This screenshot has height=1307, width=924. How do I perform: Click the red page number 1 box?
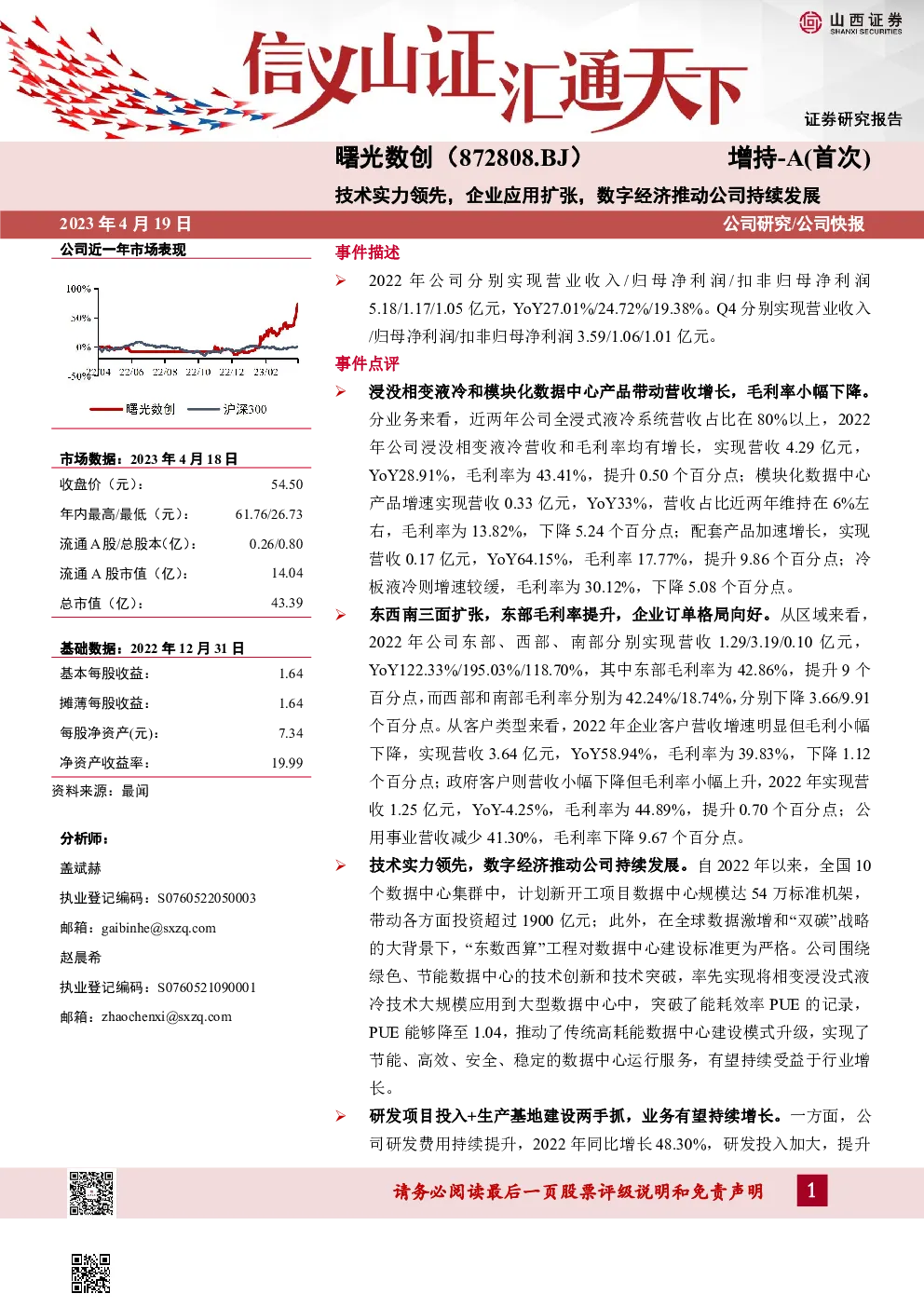(811, 1191)
